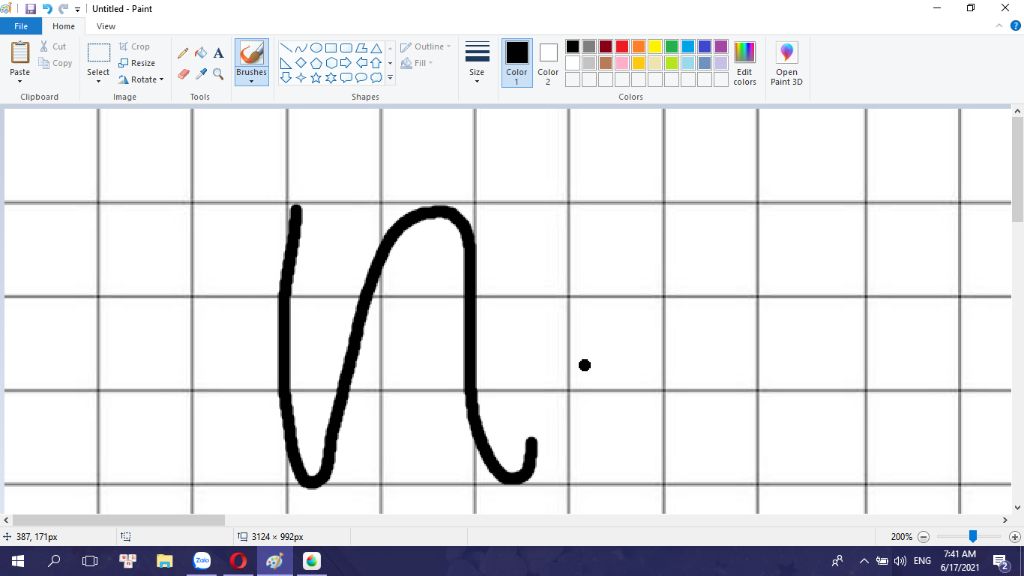Open Edit colors dialog
Image resolution: width=1024 pixels, height=576 pixels.
[744, 63]
